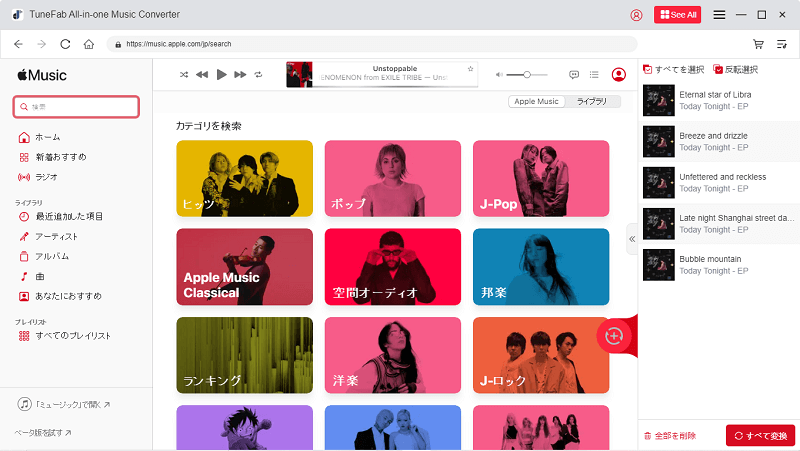
Task: Click the URL address bar
Action: pyautogui.click(x=371, y=44)
